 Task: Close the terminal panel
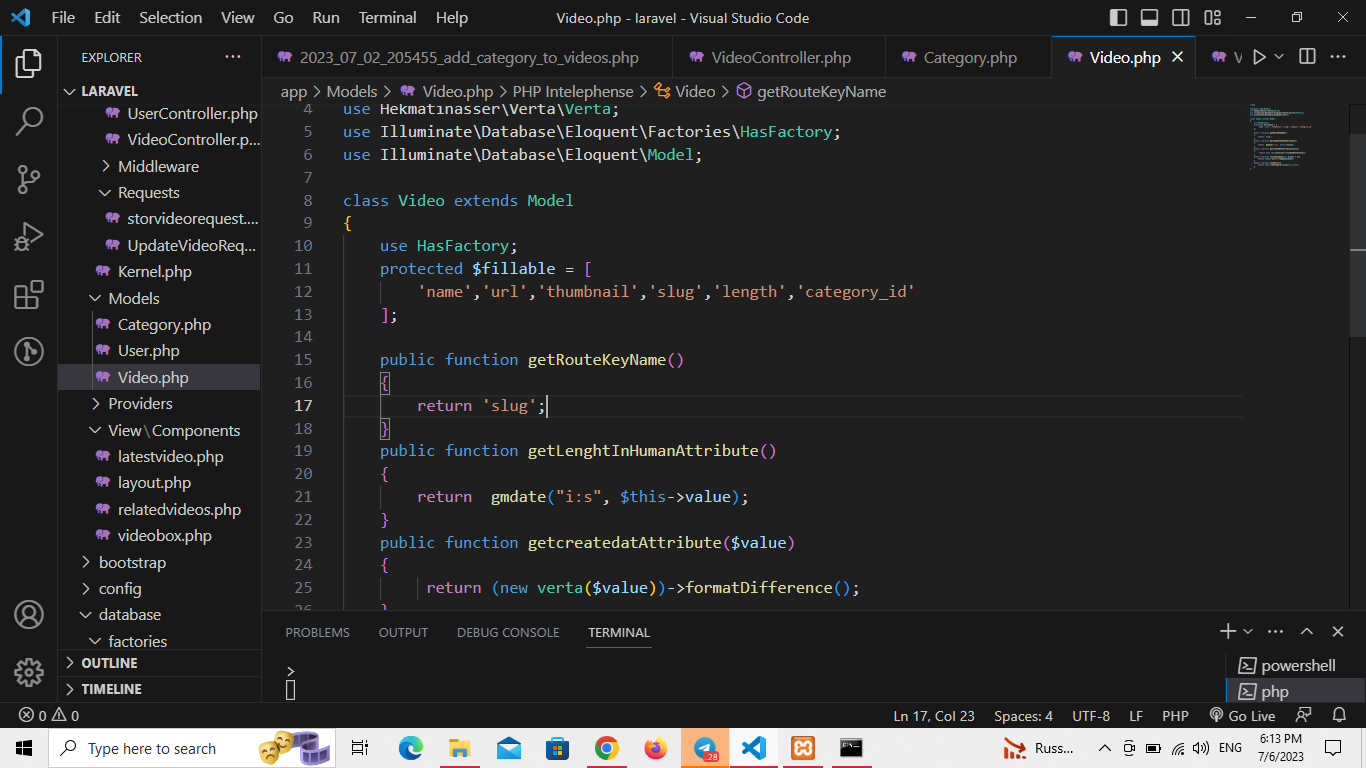(1338, 631)
